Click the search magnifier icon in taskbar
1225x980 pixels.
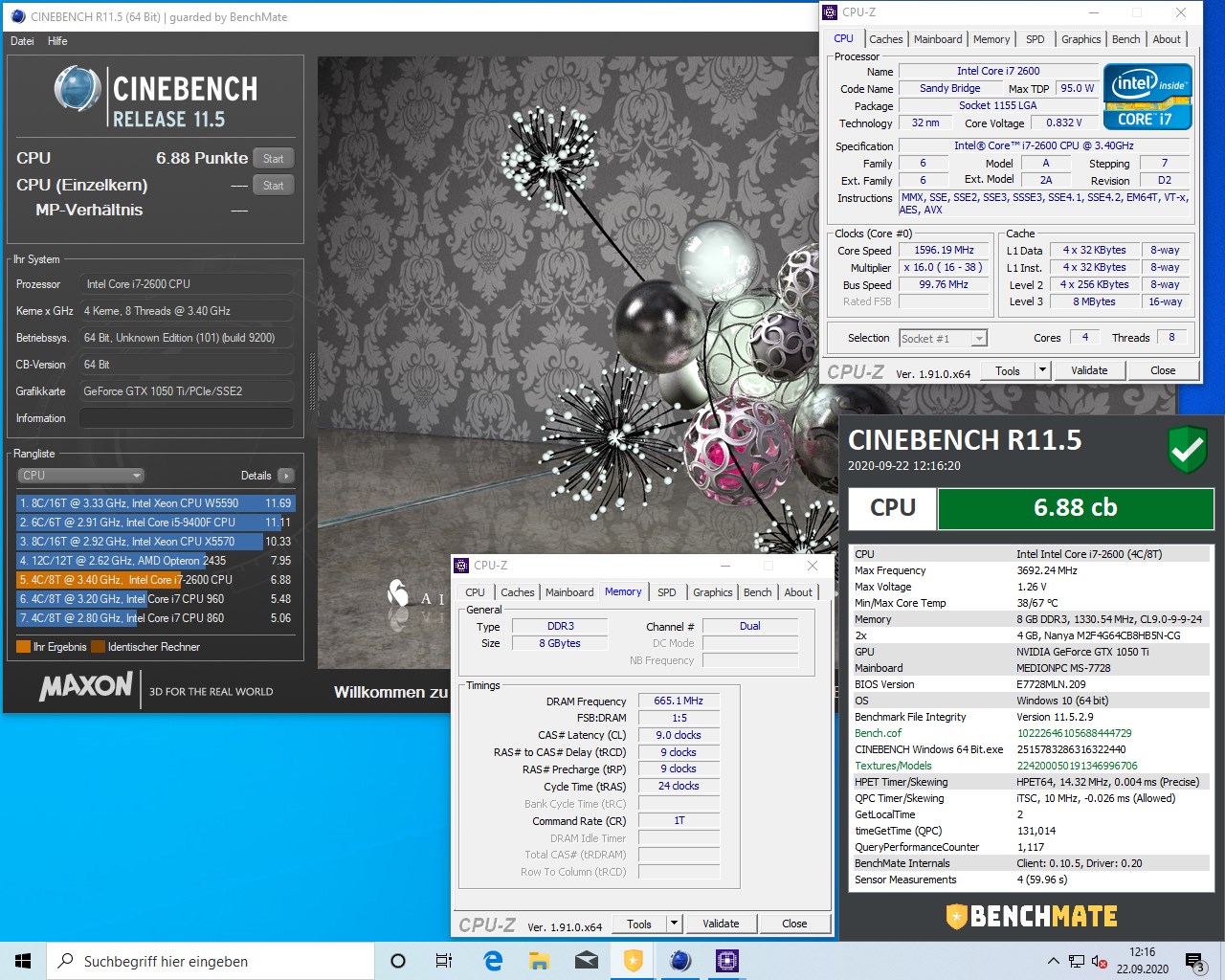pyautogui.click(x=66, y=961)
